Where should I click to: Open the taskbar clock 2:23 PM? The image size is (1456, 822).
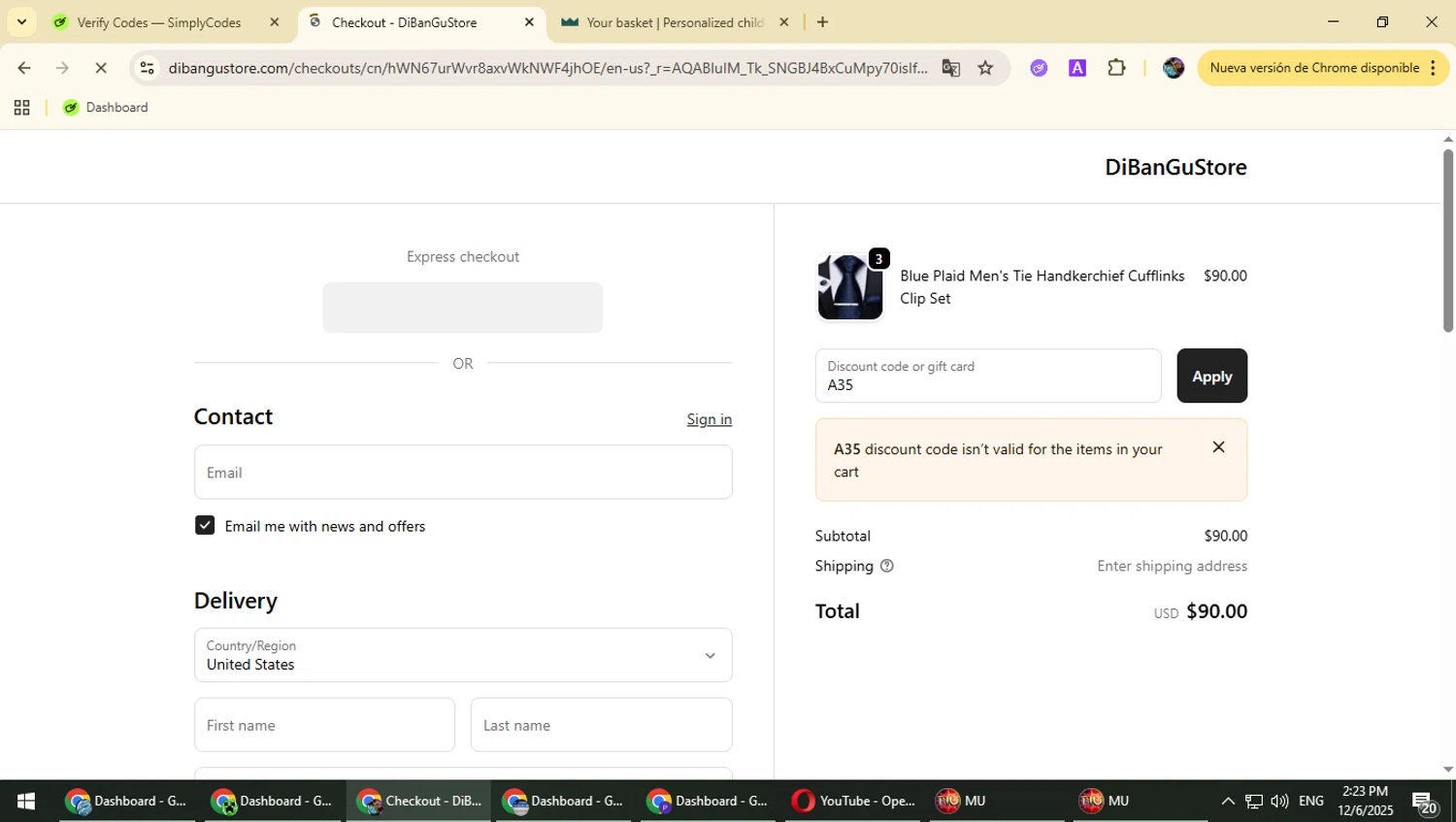point(1365,801)
